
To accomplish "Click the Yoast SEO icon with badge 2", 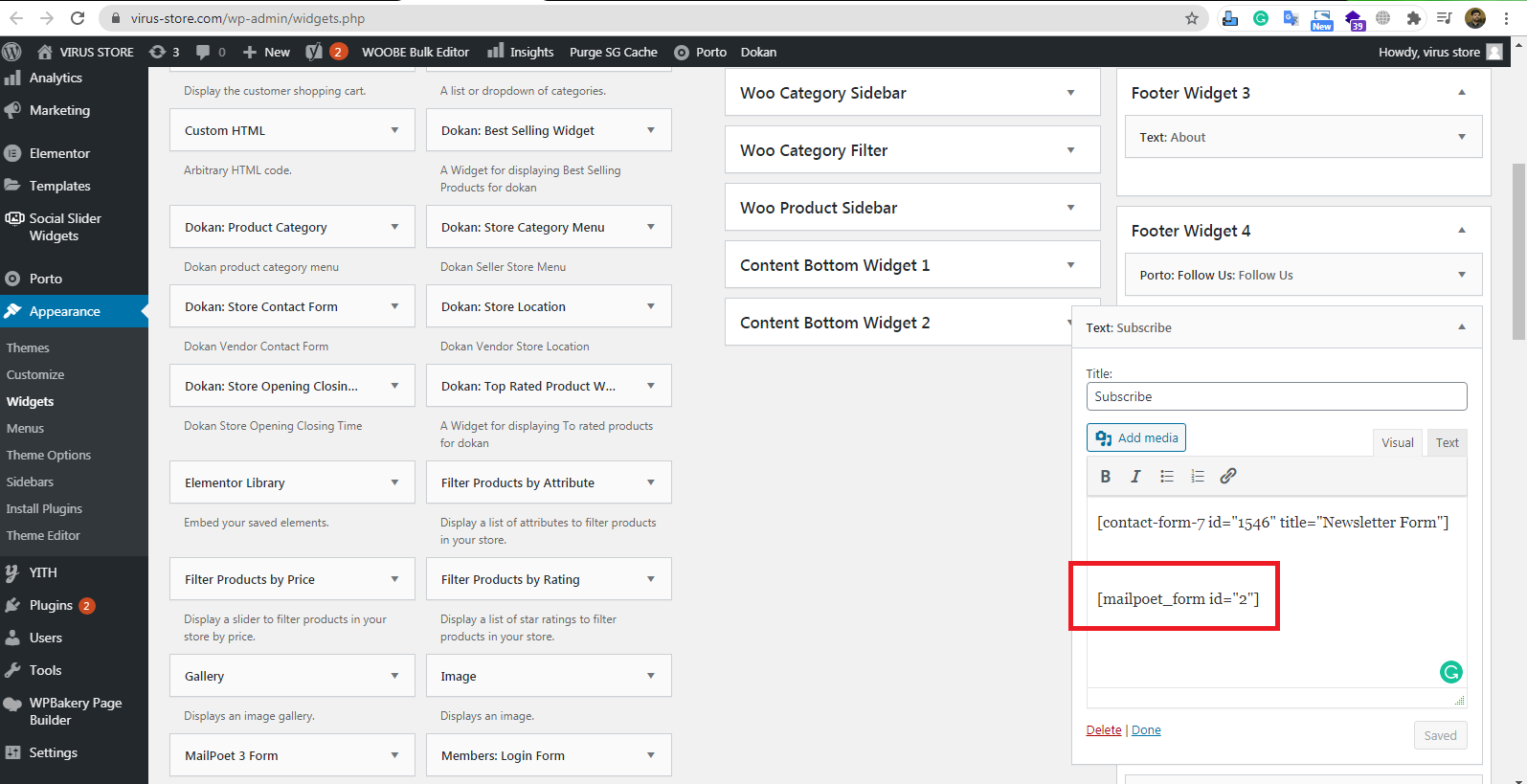I will tap(326, 52).
